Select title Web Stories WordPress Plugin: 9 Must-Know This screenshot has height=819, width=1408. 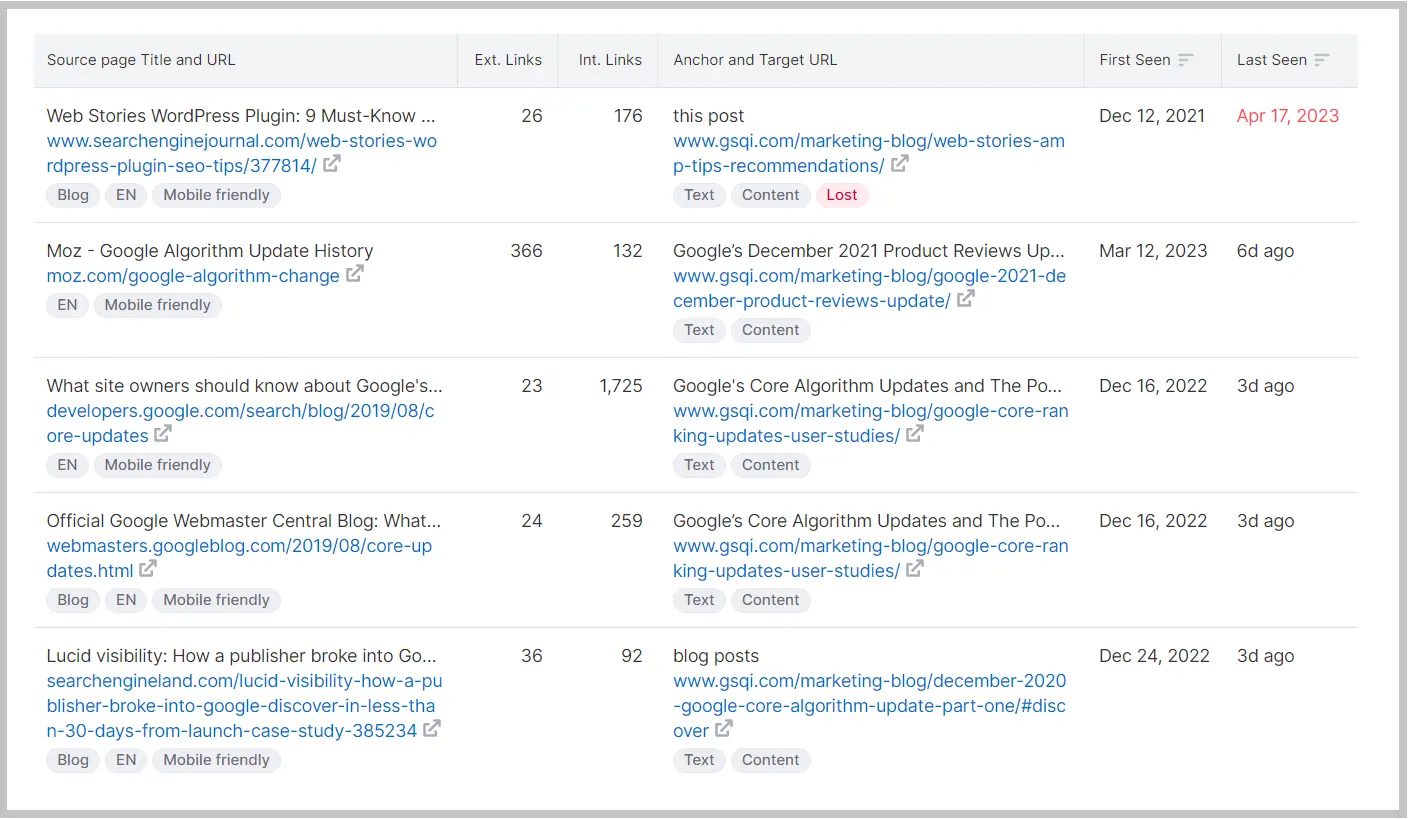pyautogui.click(x=241, y=116)
